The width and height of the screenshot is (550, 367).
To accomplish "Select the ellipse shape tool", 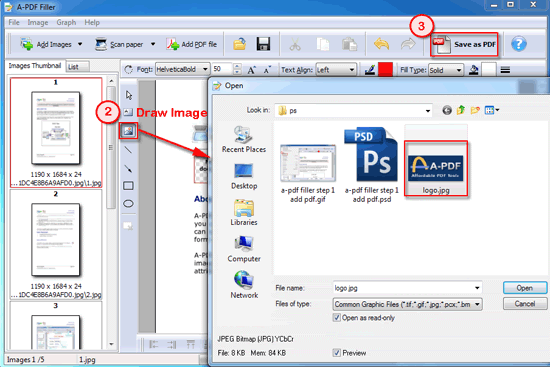I will [x=128, y=203].
